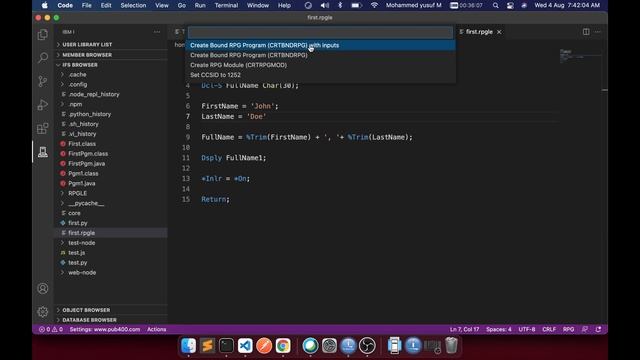The width and height of the screenshot is (640, 360).
Task: Click the code minimap
Action: (x=580, y=57)
